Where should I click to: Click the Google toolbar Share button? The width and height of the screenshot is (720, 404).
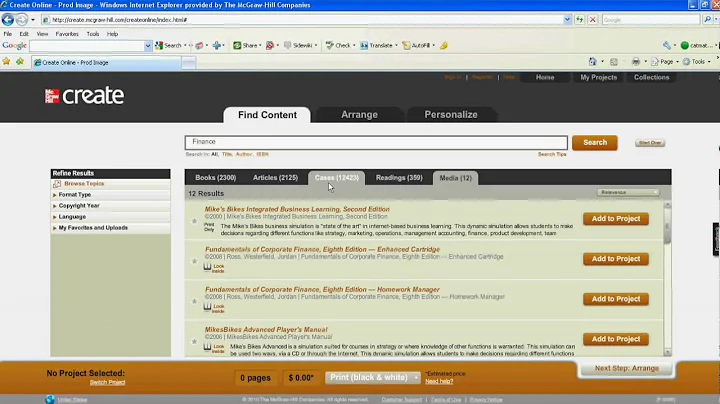point(246,45)
